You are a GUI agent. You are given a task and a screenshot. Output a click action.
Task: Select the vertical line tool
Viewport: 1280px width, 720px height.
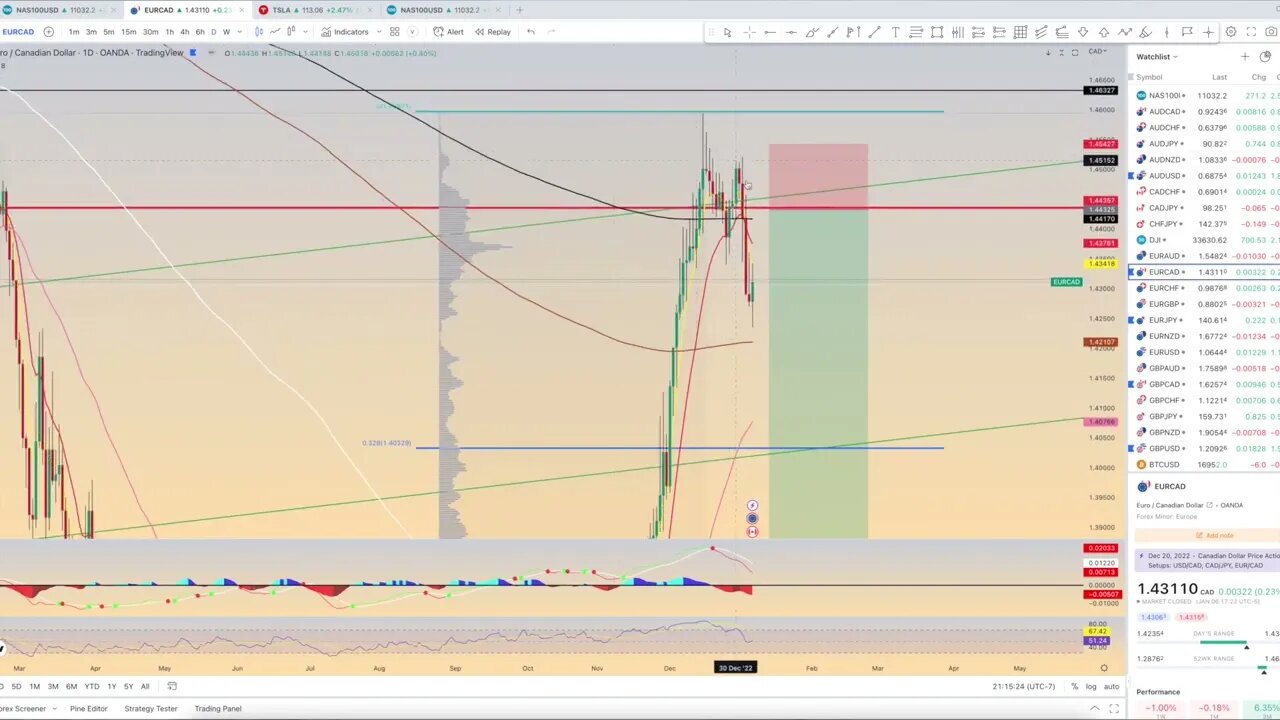point(1166,32)
